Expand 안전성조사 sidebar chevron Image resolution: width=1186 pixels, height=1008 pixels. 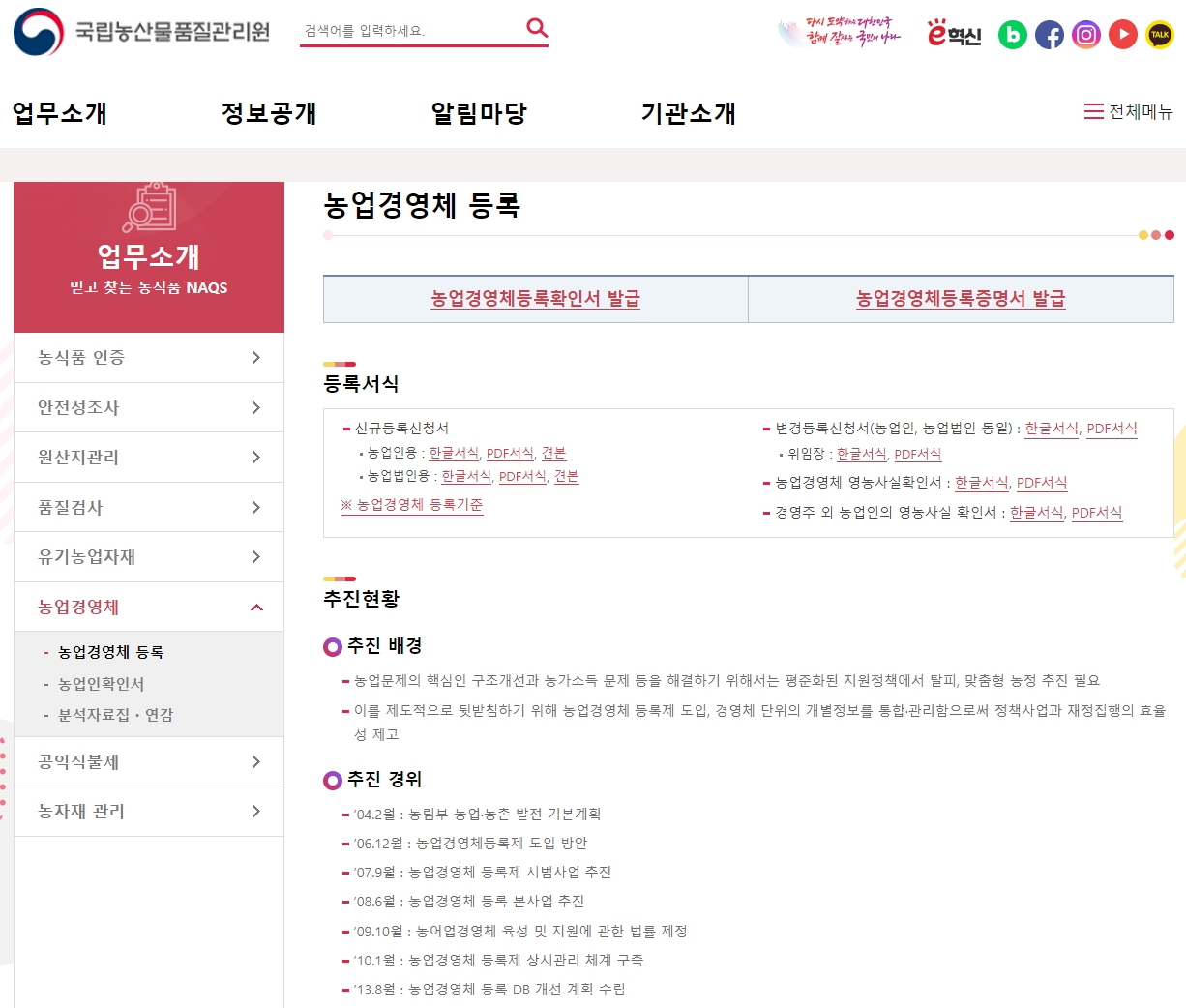pos(256,407)
